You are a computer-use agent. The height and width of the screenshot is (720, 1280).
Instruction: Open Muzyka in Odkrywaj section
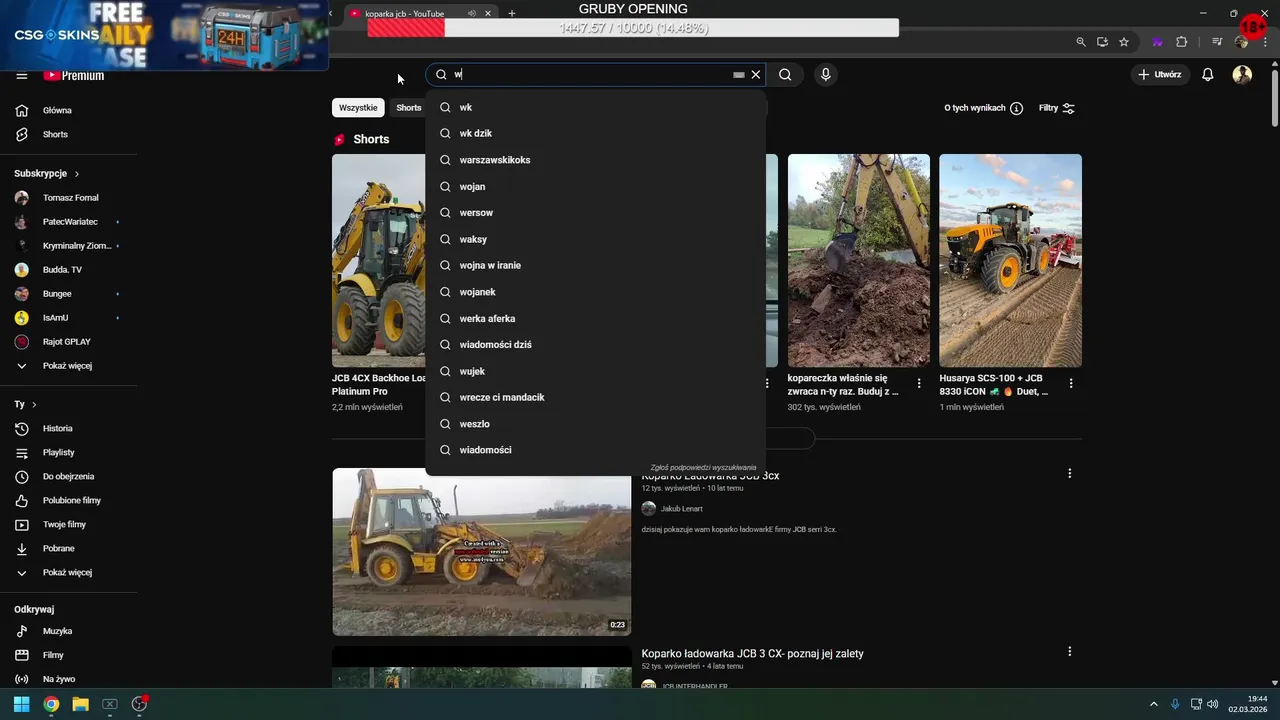click(66, 632)
